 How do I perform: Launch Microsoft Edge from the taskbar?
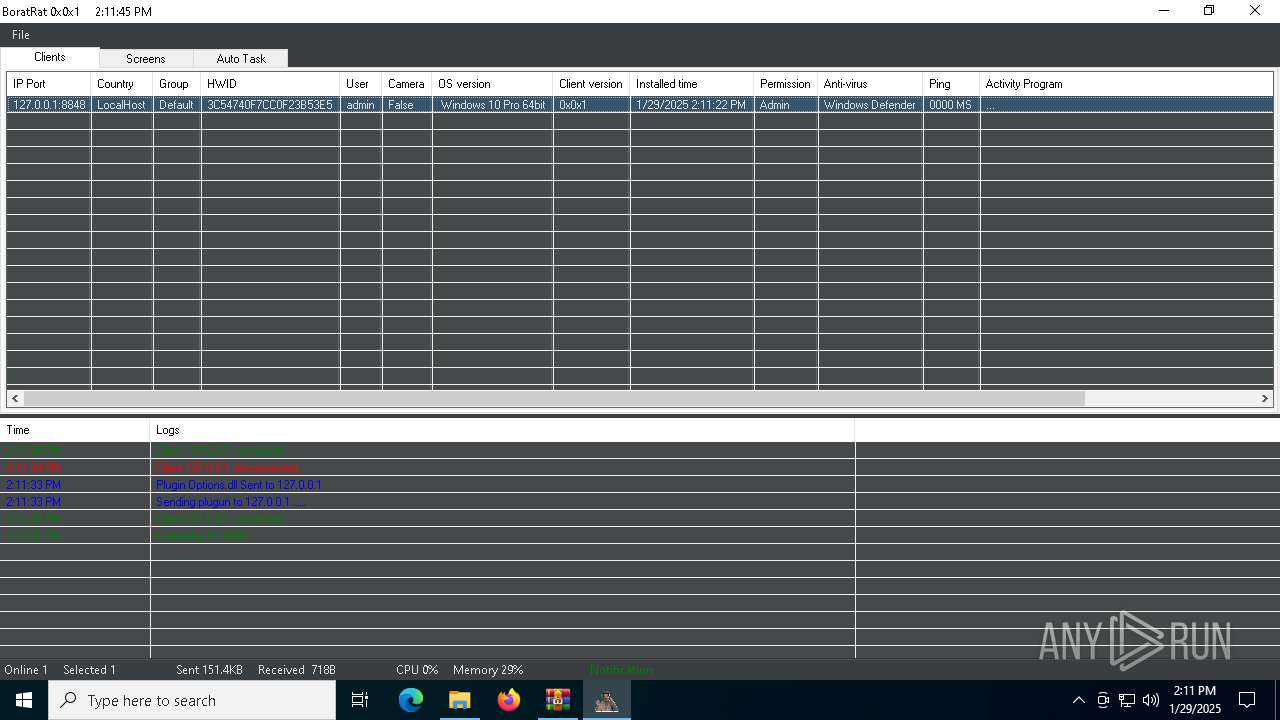tap(411, 700)
